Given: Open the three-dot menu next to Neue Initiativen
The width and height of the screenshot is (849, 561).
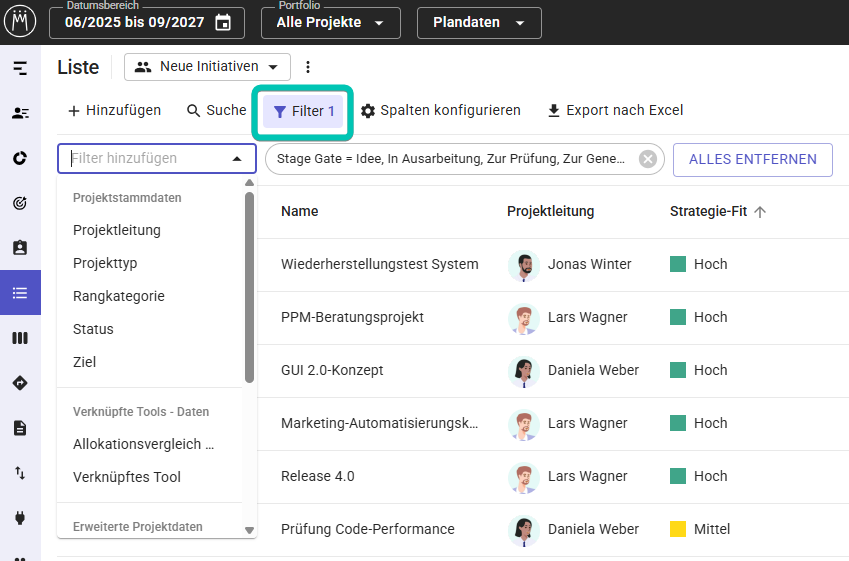Looking at the screenshot, I should [308, 67].
